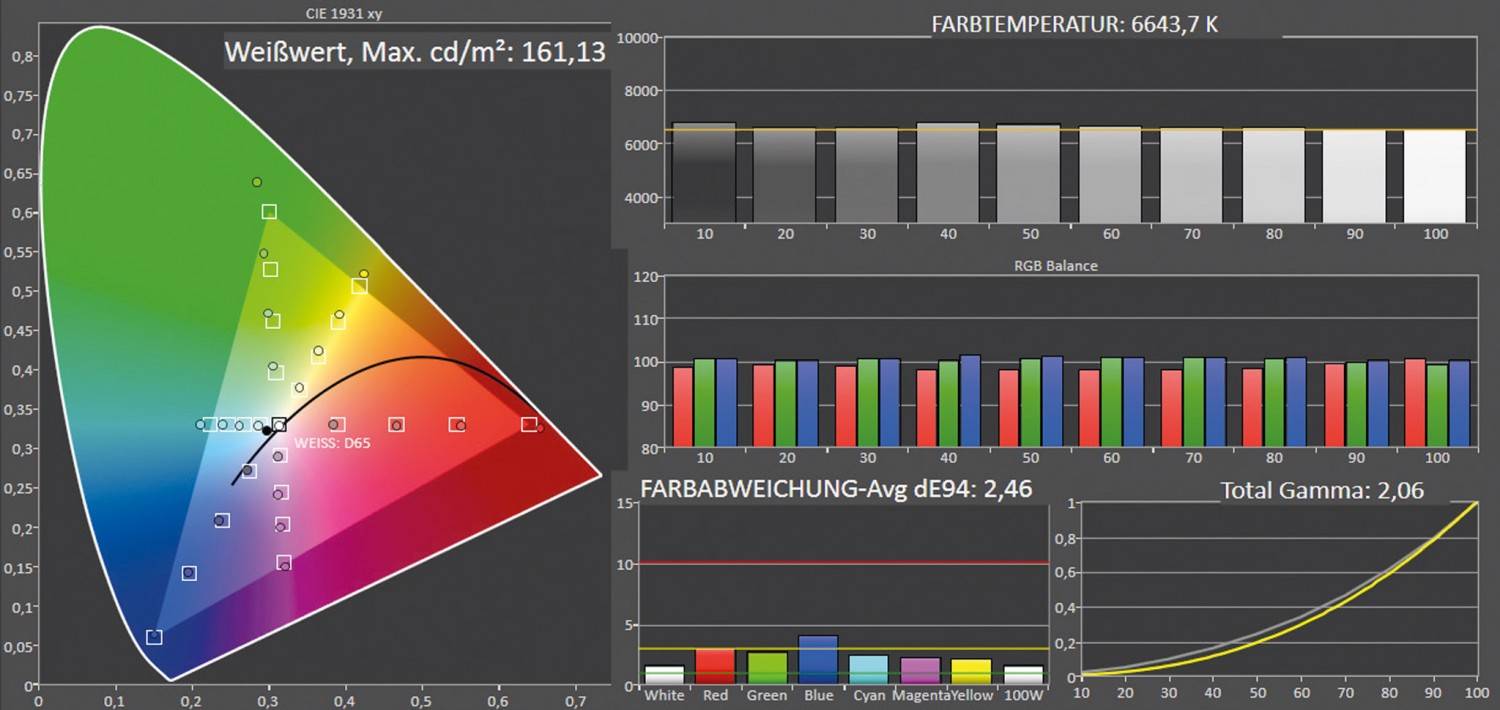Image resolution: width=1500 pixels, height=710 pixels.
Task: Click the White bar in the dE94 chart
Action: (x=665, y=675)
